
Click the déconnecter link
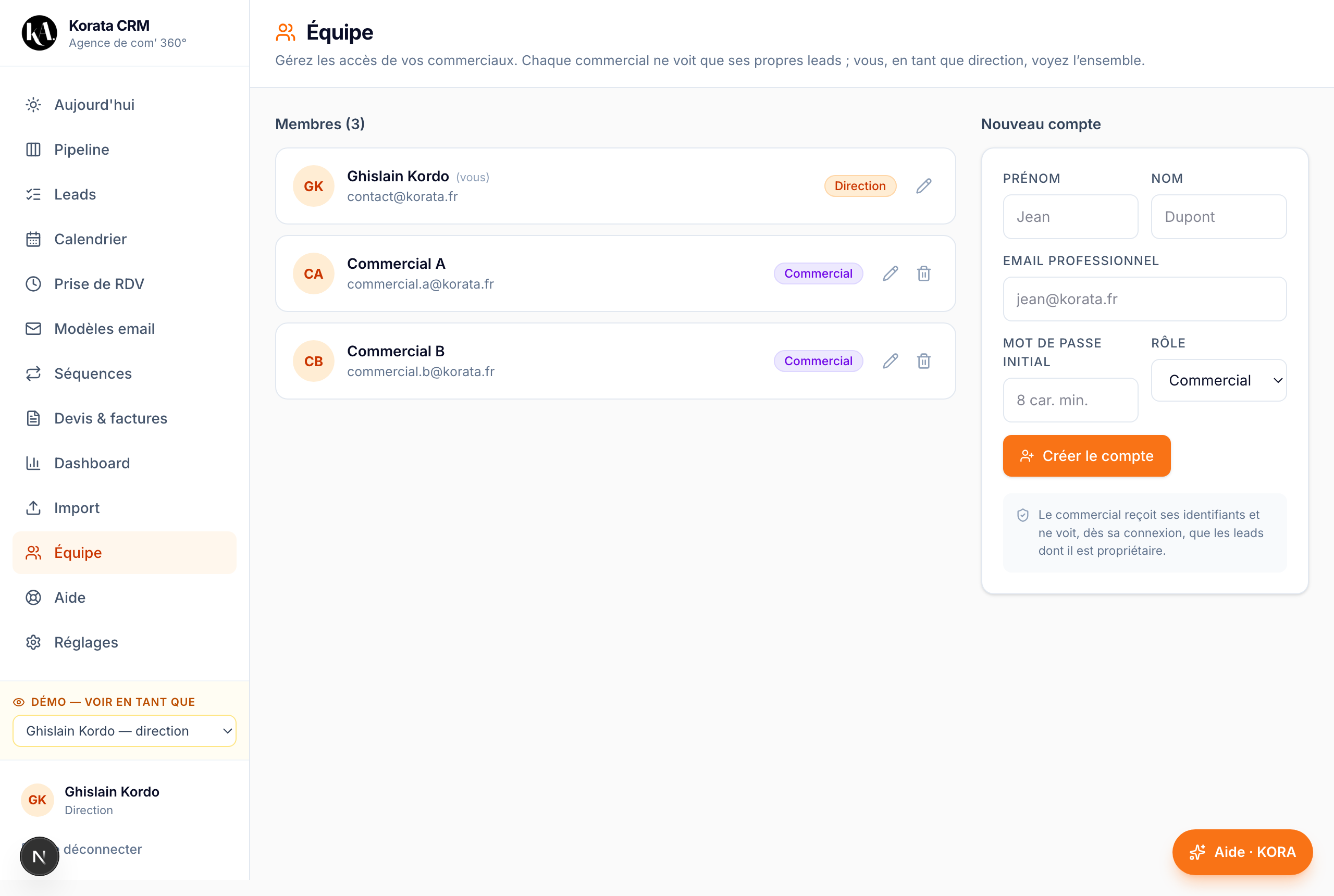click(x=102, y=849)
